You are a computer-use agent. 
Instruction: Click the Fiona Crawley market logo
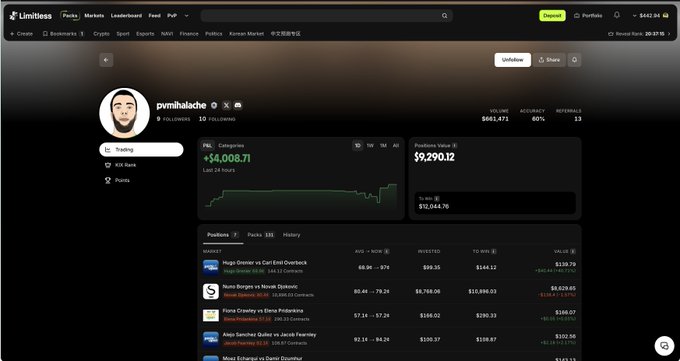pos(211,315)
